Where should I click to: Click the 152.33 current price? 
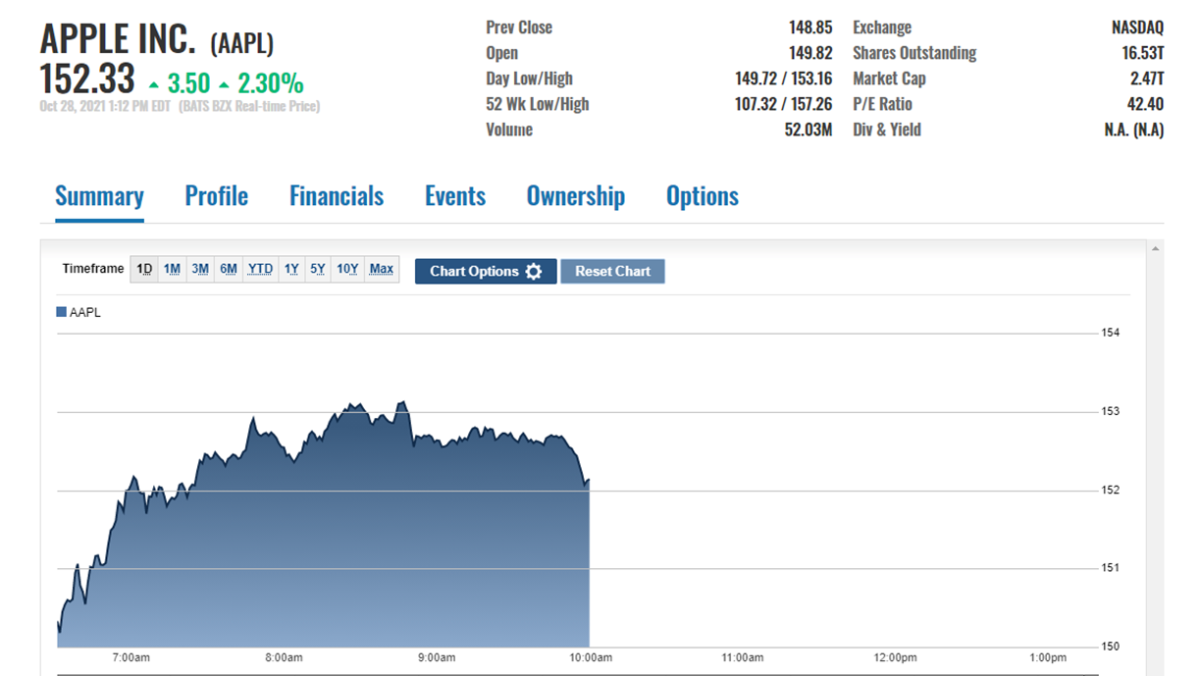[x=87, y=80]
